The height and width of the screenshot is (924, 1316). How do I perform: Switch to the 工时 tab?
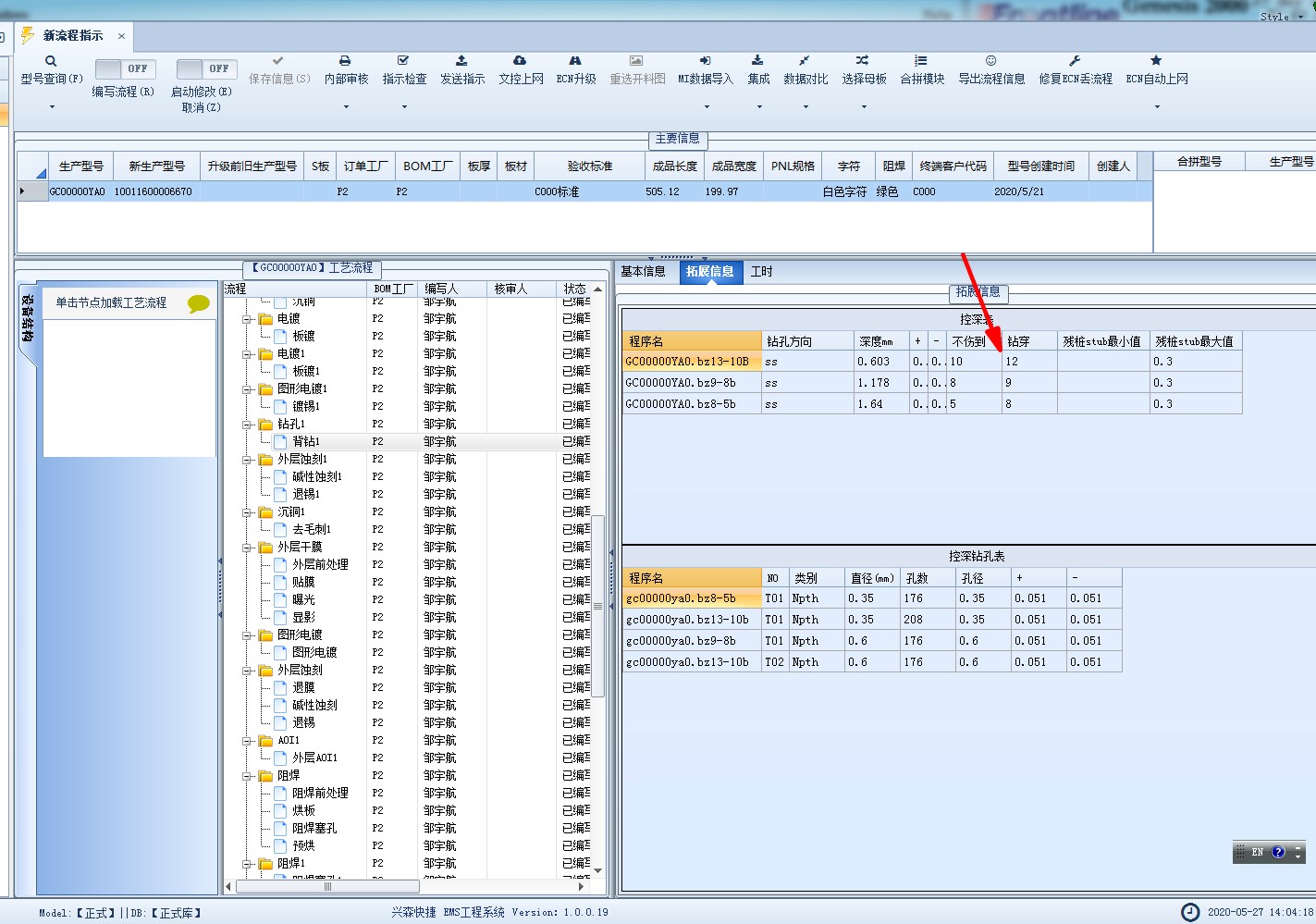pyautogui.click(x=761, y=272)
